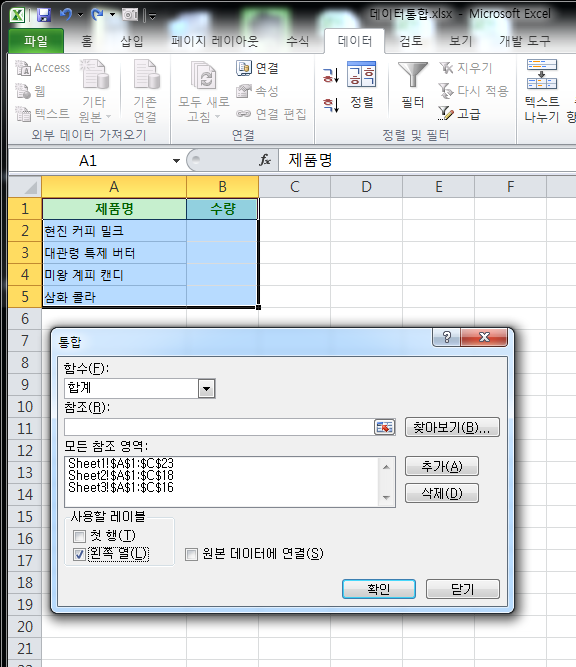Open 기존 연결 existing connections

(x=145, y=91)
